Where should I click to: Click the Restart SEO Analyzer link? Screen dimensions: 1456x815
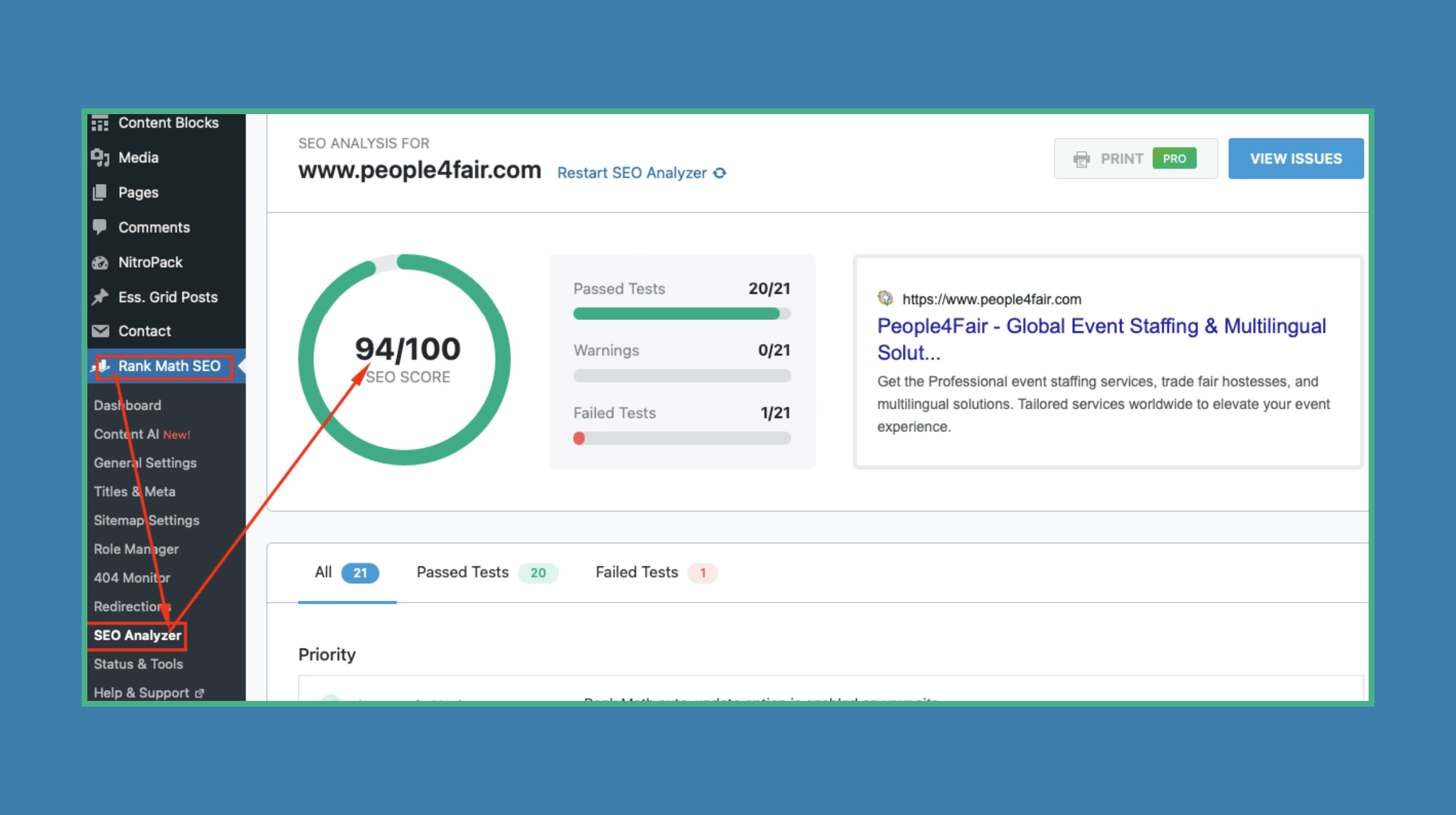[631, 173]
